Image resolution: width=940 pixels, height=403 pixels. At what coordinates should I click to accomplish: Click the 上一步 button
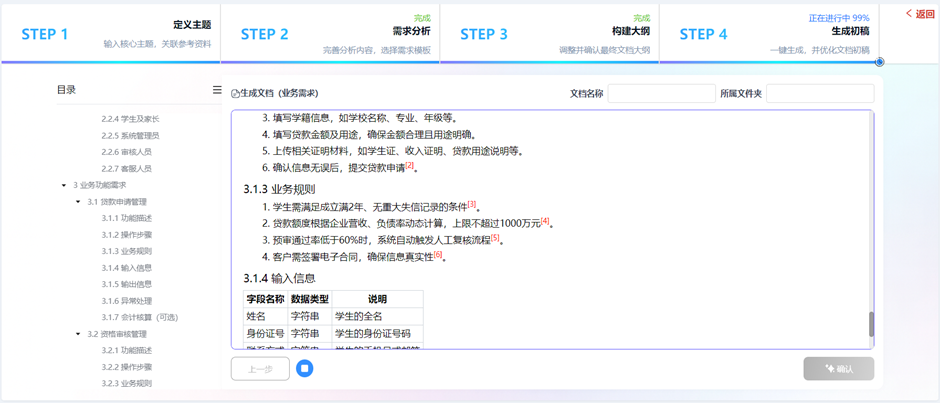(260, 369)
